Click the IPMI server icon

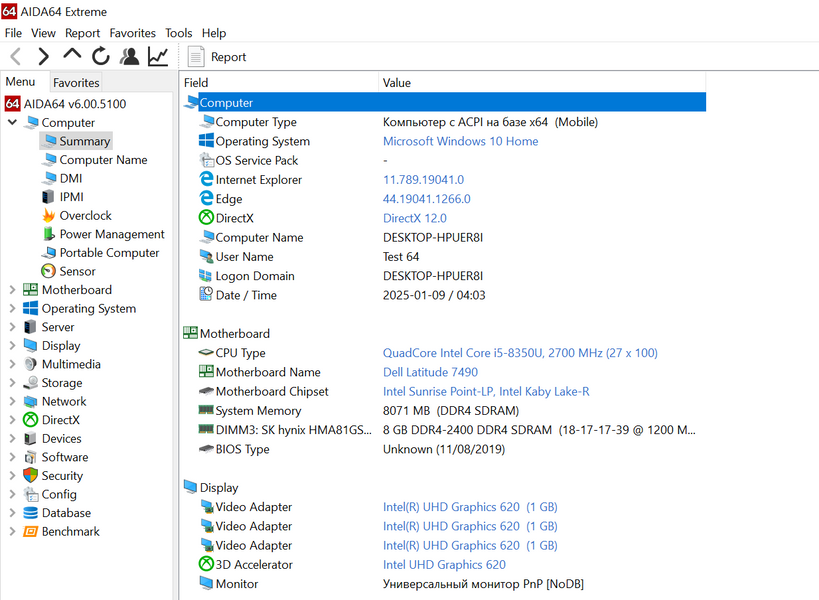[48, 197]
